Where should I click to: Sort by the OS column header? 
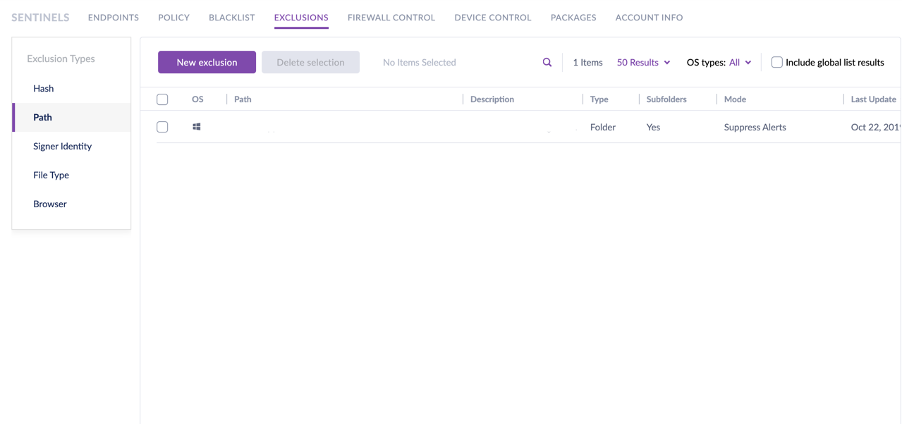point(197,99)
